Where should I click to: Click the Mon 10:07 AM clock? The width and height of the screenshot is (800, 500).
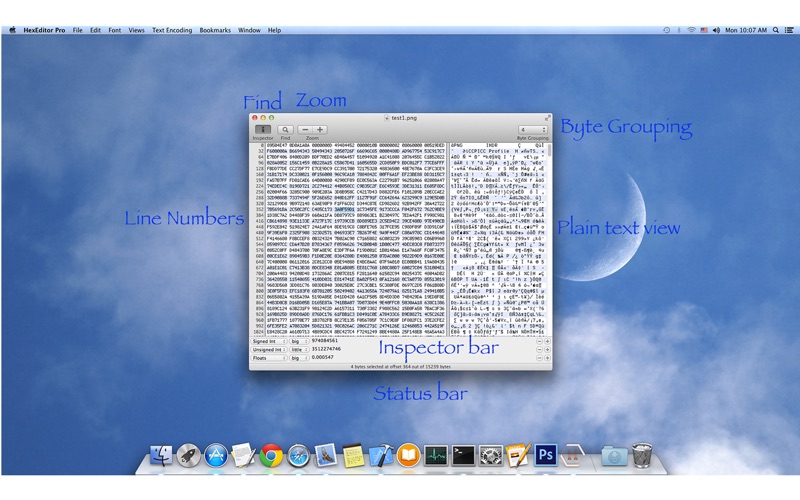pyautogui.click(x=745, y=30)
